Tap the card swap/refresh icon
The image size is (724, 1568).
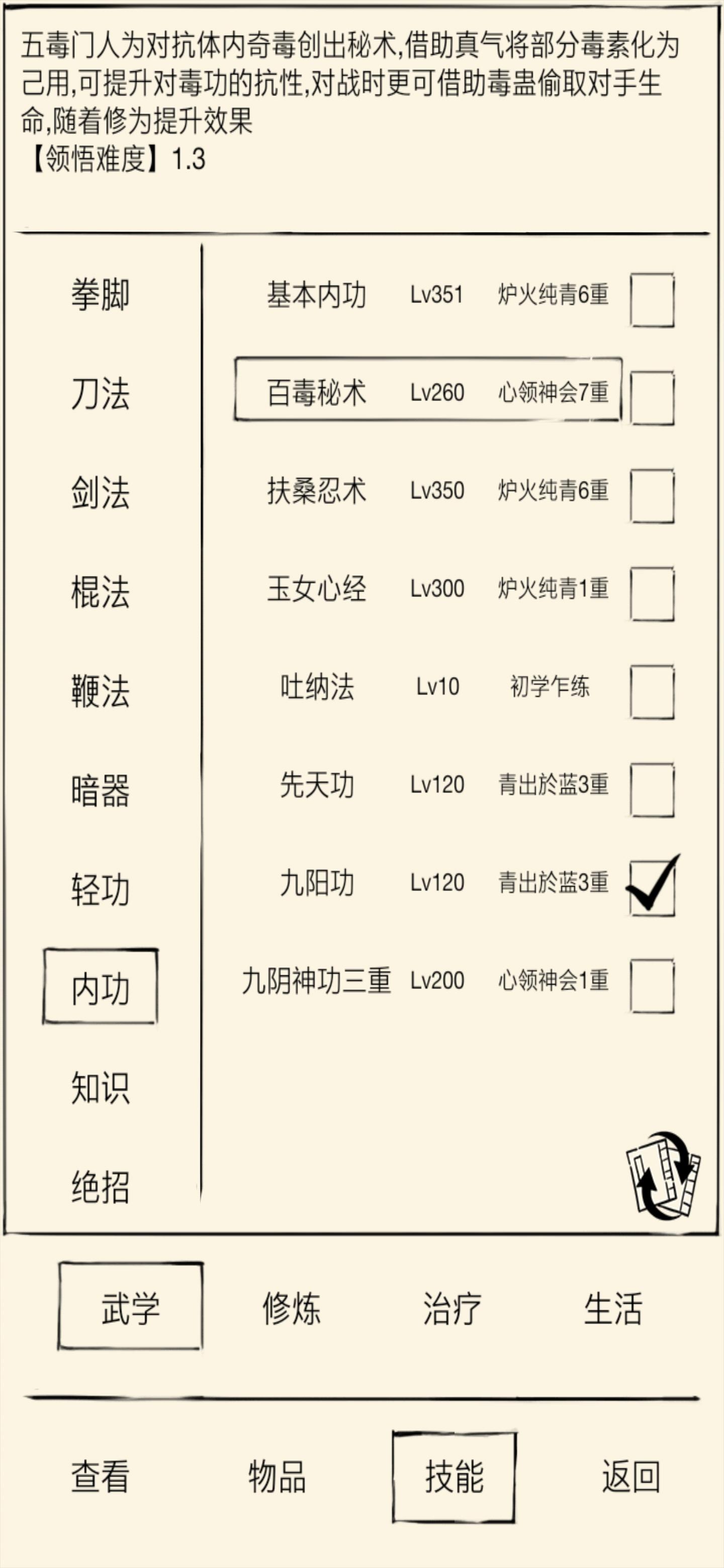click(x=663, y=1175)
